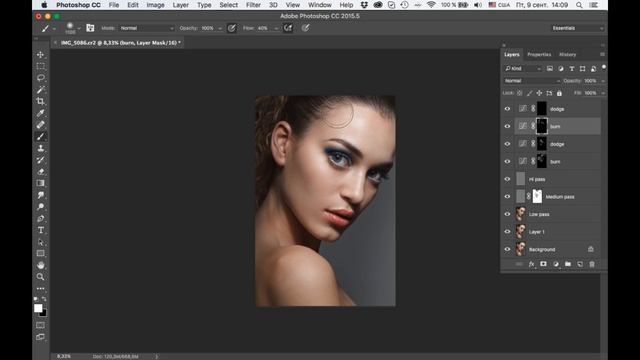Toggle the Brush panel
This screenshot has width=640, height=360.
(90, 28)
